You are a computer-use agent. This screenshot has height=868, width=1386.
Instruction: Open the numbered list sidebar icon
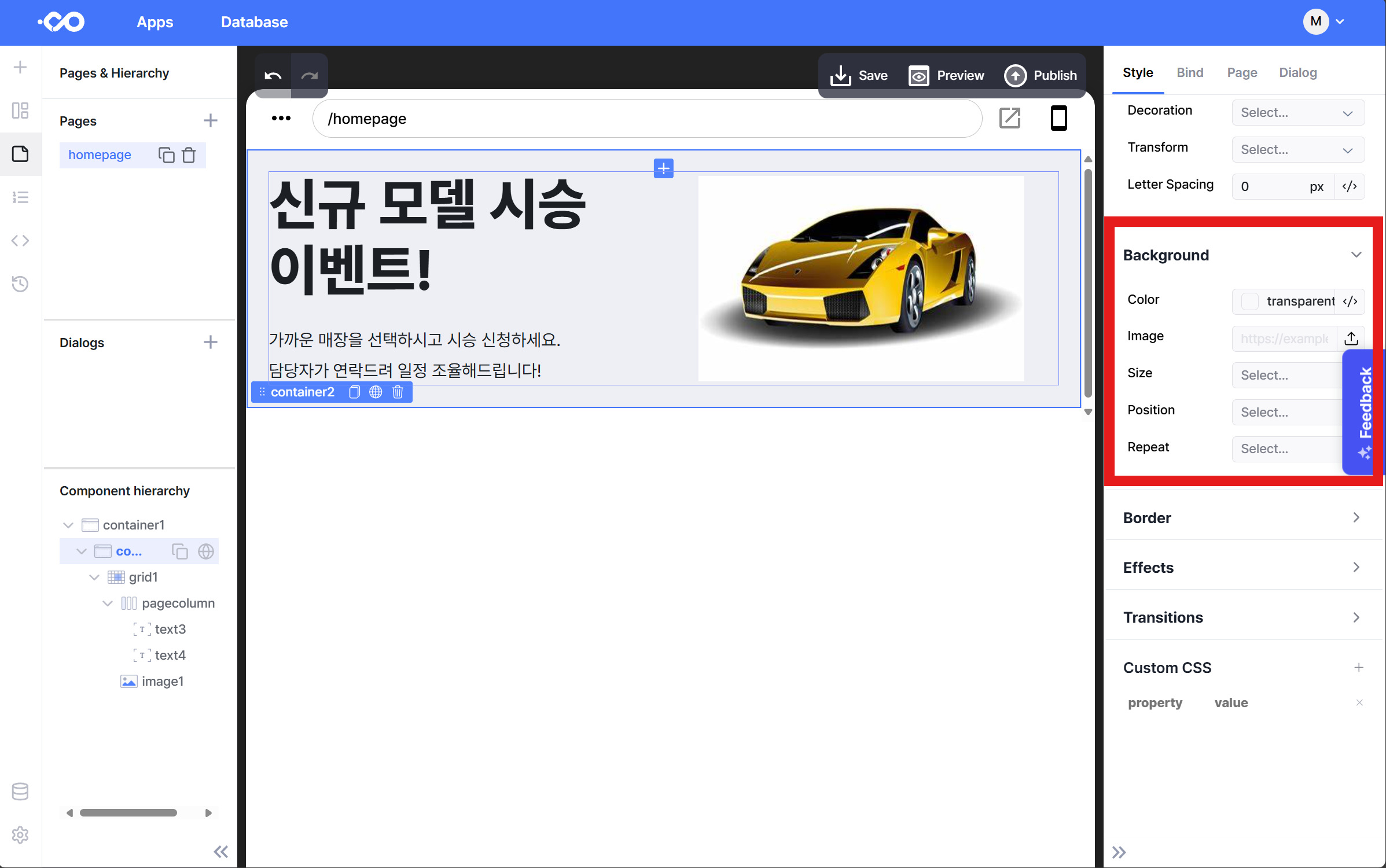pyautogui.click(x=20, y=197)
